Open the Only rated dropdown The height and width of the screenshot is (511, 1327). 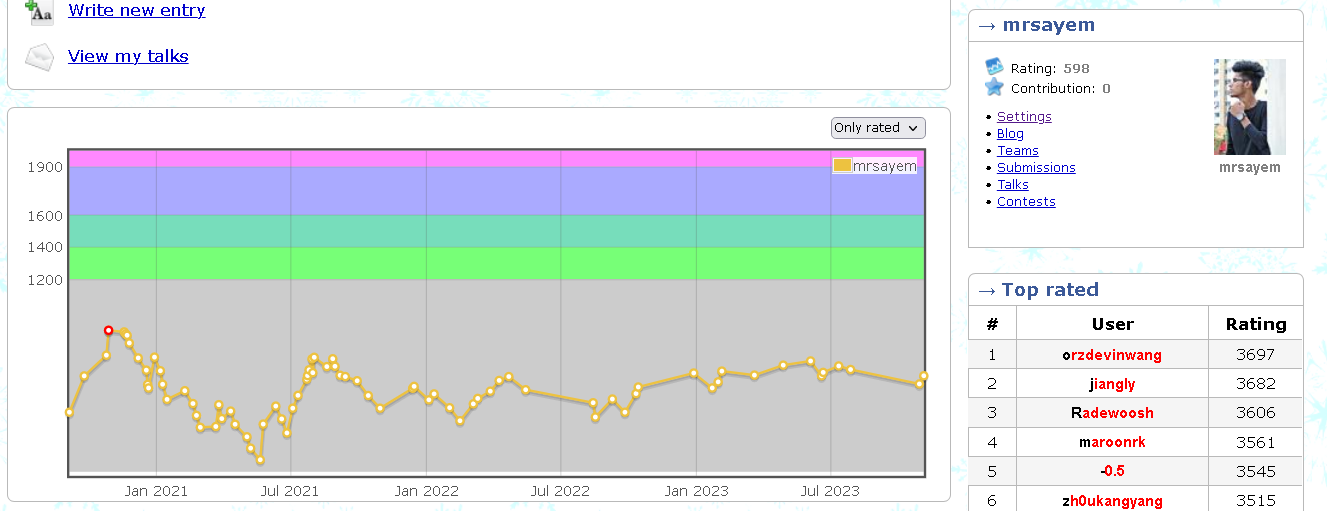pyautogui.click(x=878, y=128)
